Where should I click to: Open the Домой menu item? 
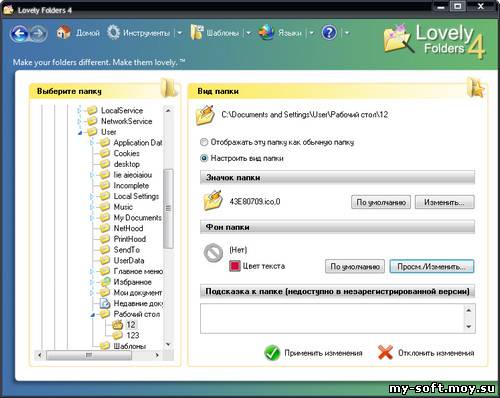click(88, 33)
